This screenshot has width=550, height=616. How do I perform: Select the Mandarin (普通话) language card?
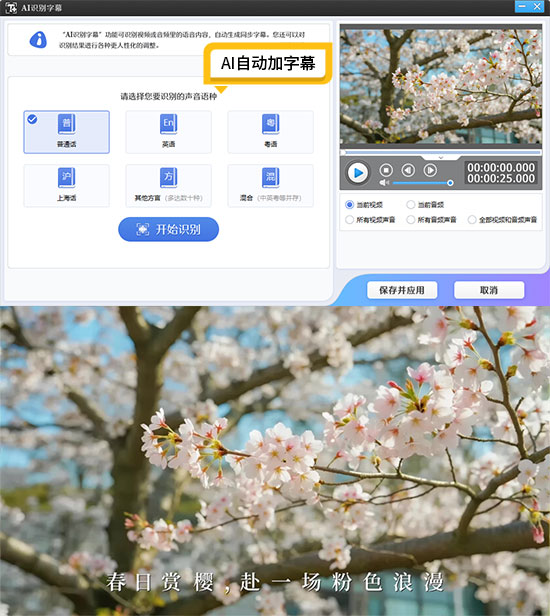pos(66,132)
